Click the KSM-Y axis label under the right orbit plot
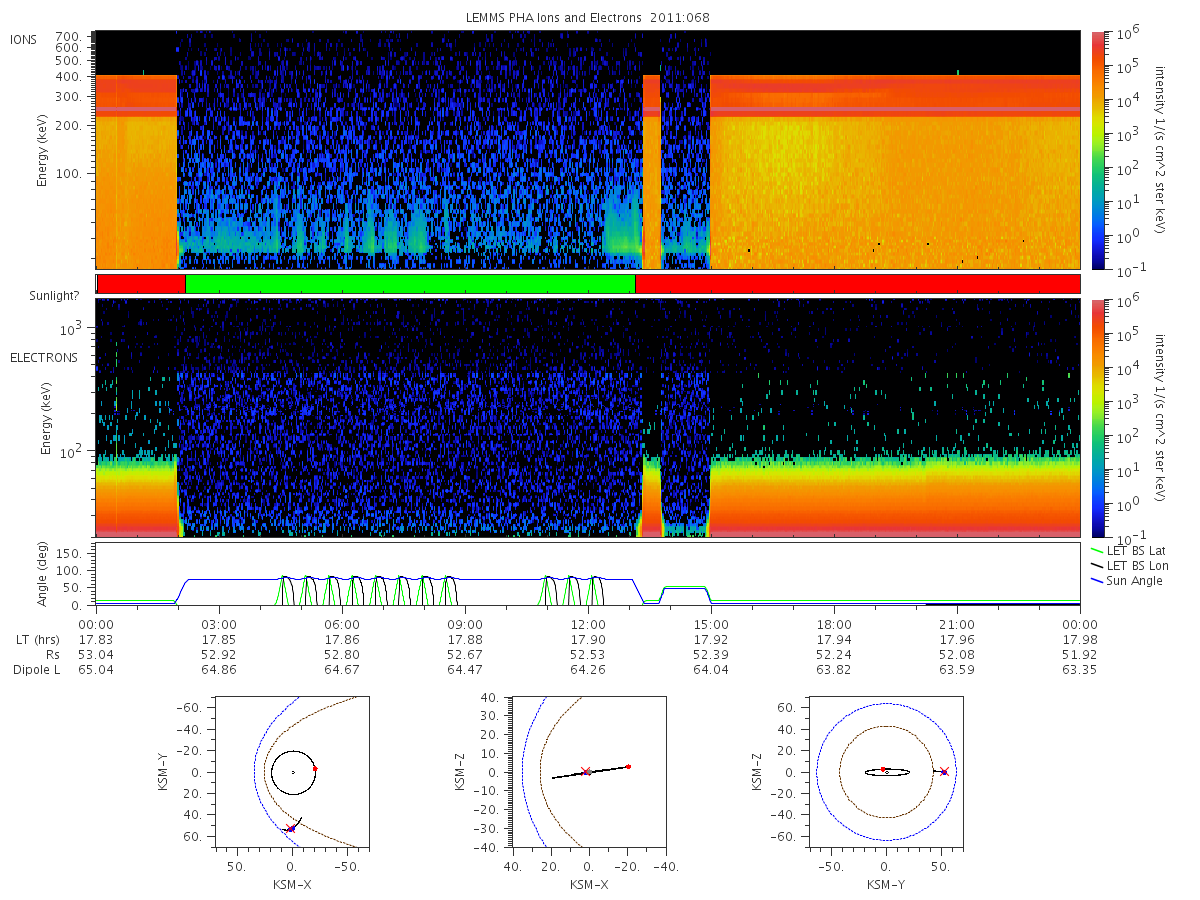The height and width of the screenshot is (900, 1200). (885, 885)
